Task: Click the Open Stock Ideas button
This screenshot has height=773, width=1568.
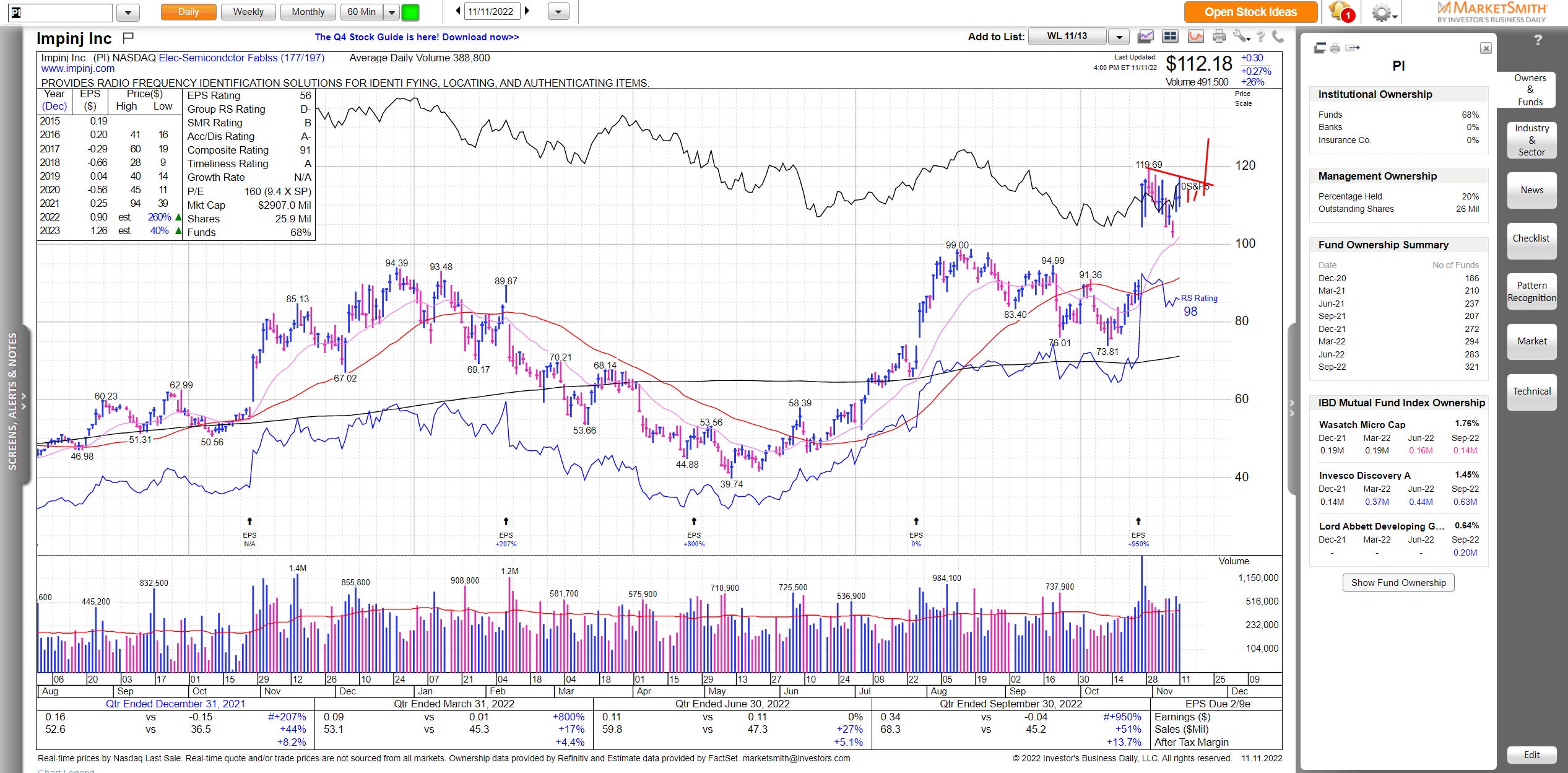Action: [x=1250, y=12]
